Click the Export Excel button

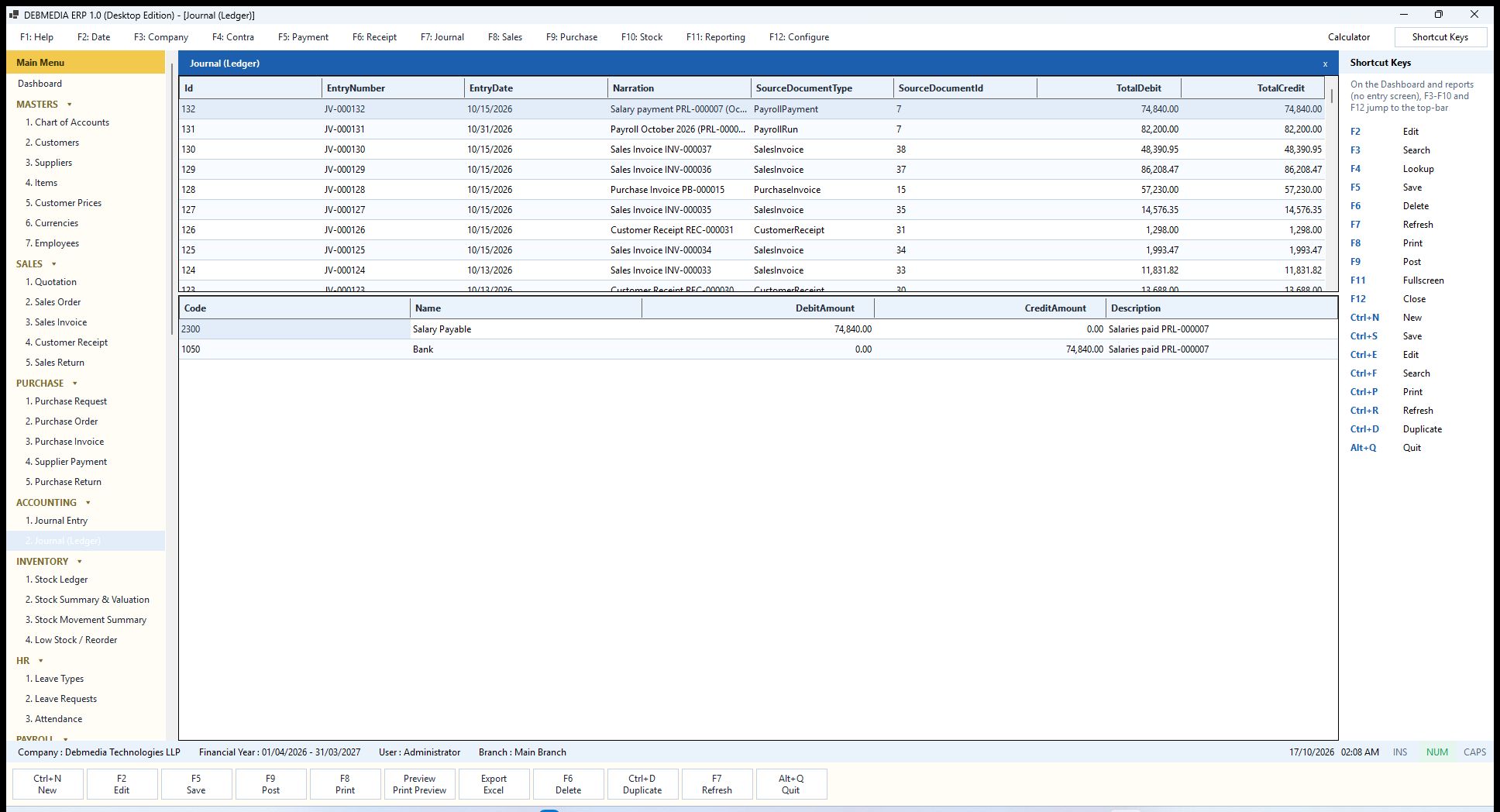[x=494, y=784]
